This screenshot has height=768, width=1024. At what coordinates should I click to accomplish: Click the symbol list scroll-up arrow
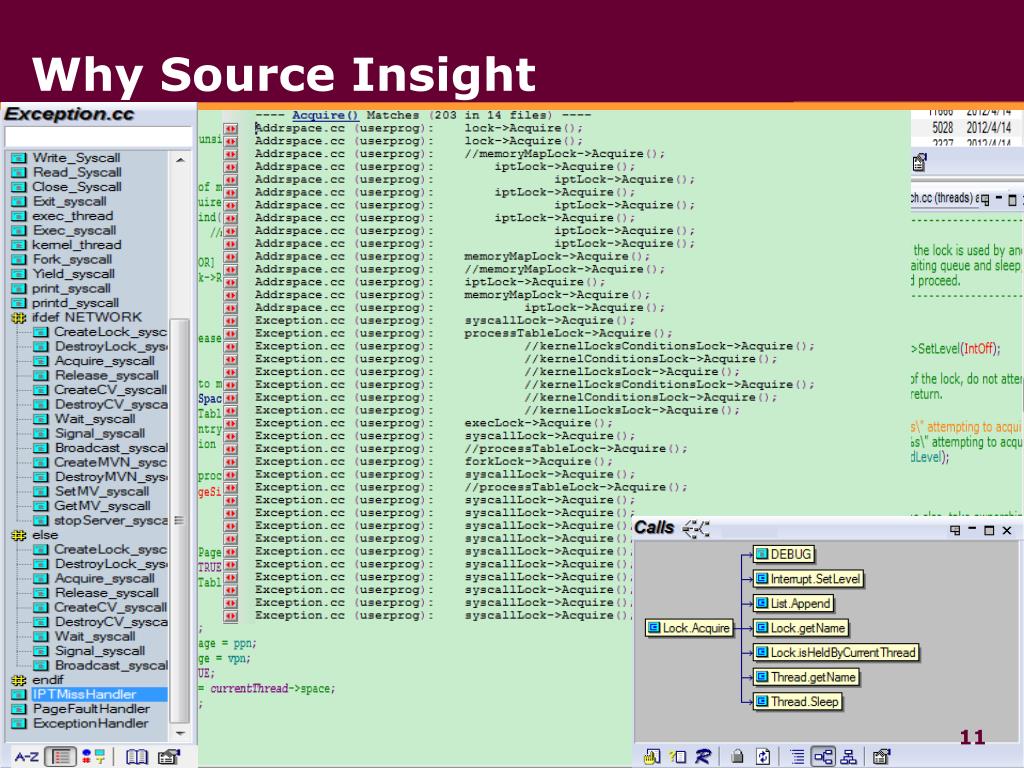click(180, 160)
